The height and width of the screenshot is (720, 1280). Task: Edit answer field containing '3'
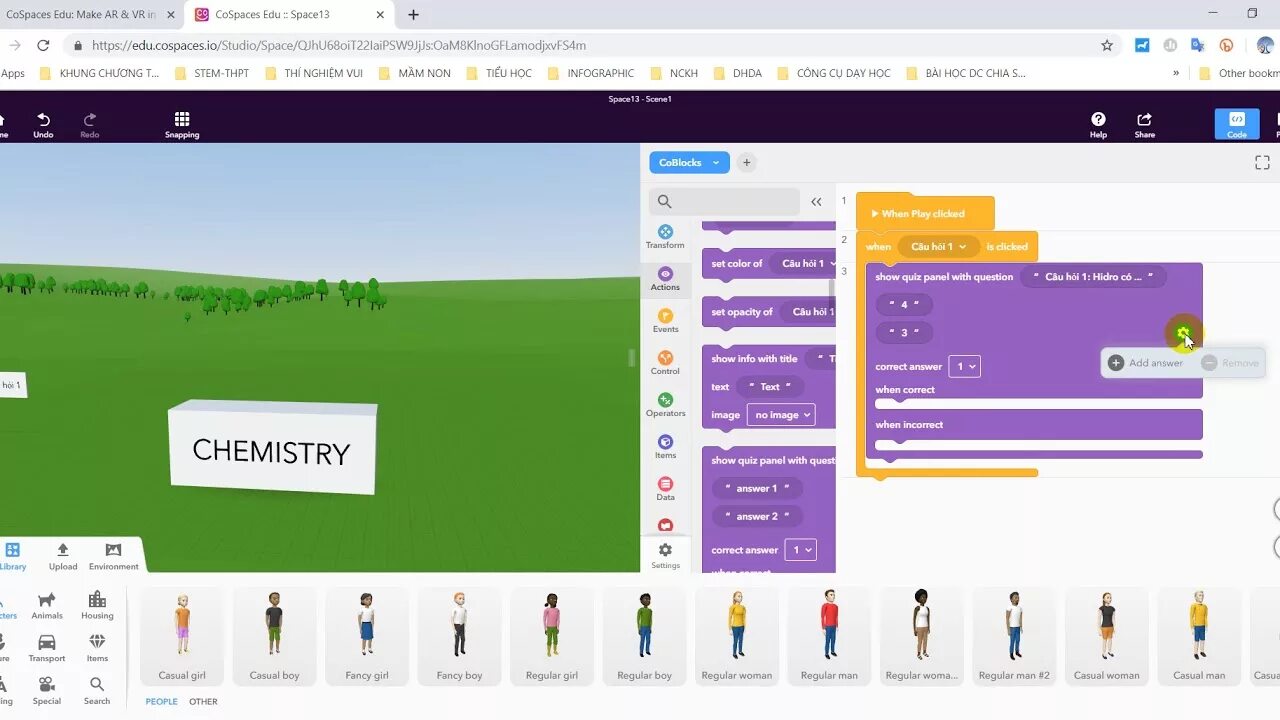click(904, 332)
